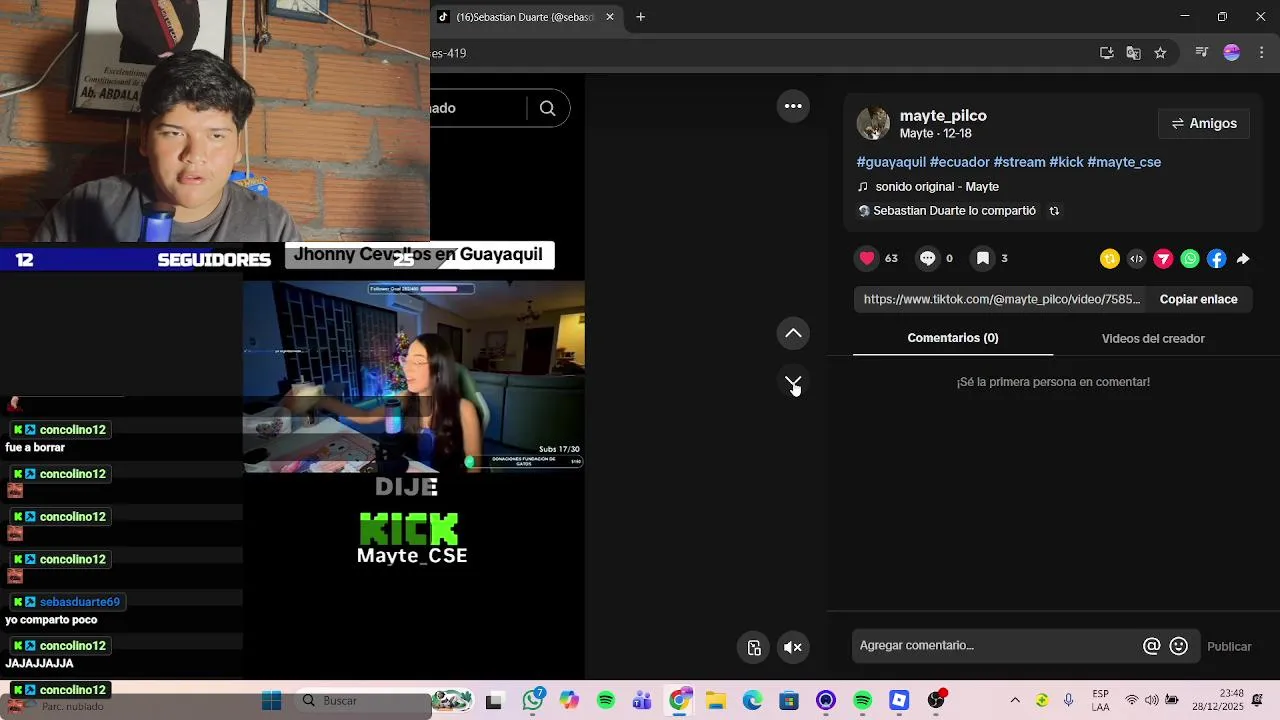
Task: Open the #guayaquil hashtag
Action: click(891, 162)
